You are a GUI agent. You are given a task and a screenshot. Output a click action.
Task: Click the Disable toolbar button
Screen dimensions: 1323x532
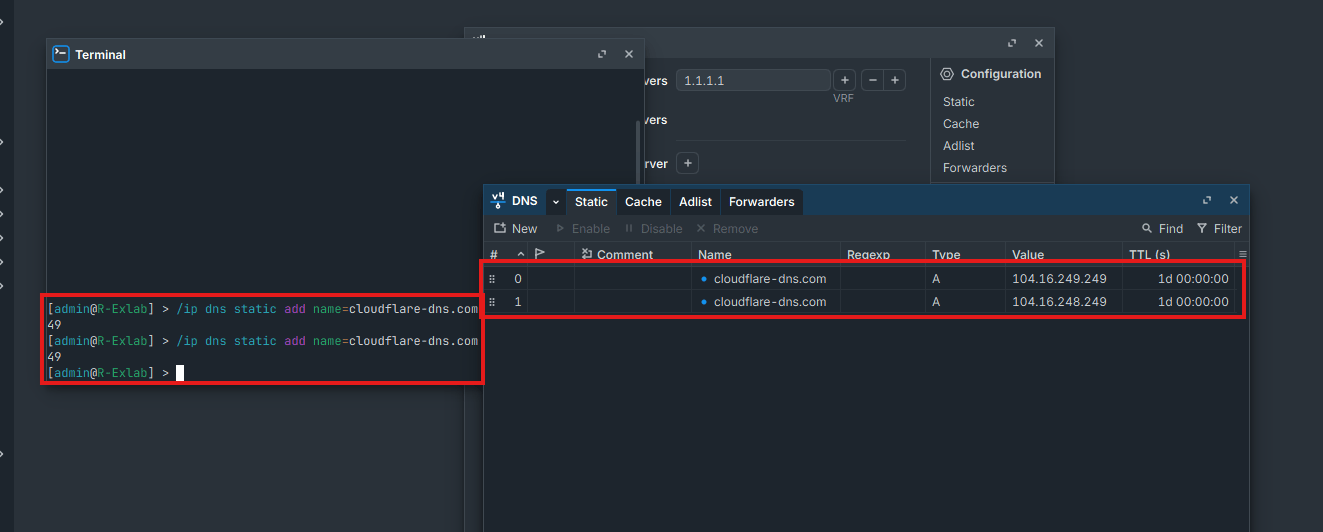point(653,229)
